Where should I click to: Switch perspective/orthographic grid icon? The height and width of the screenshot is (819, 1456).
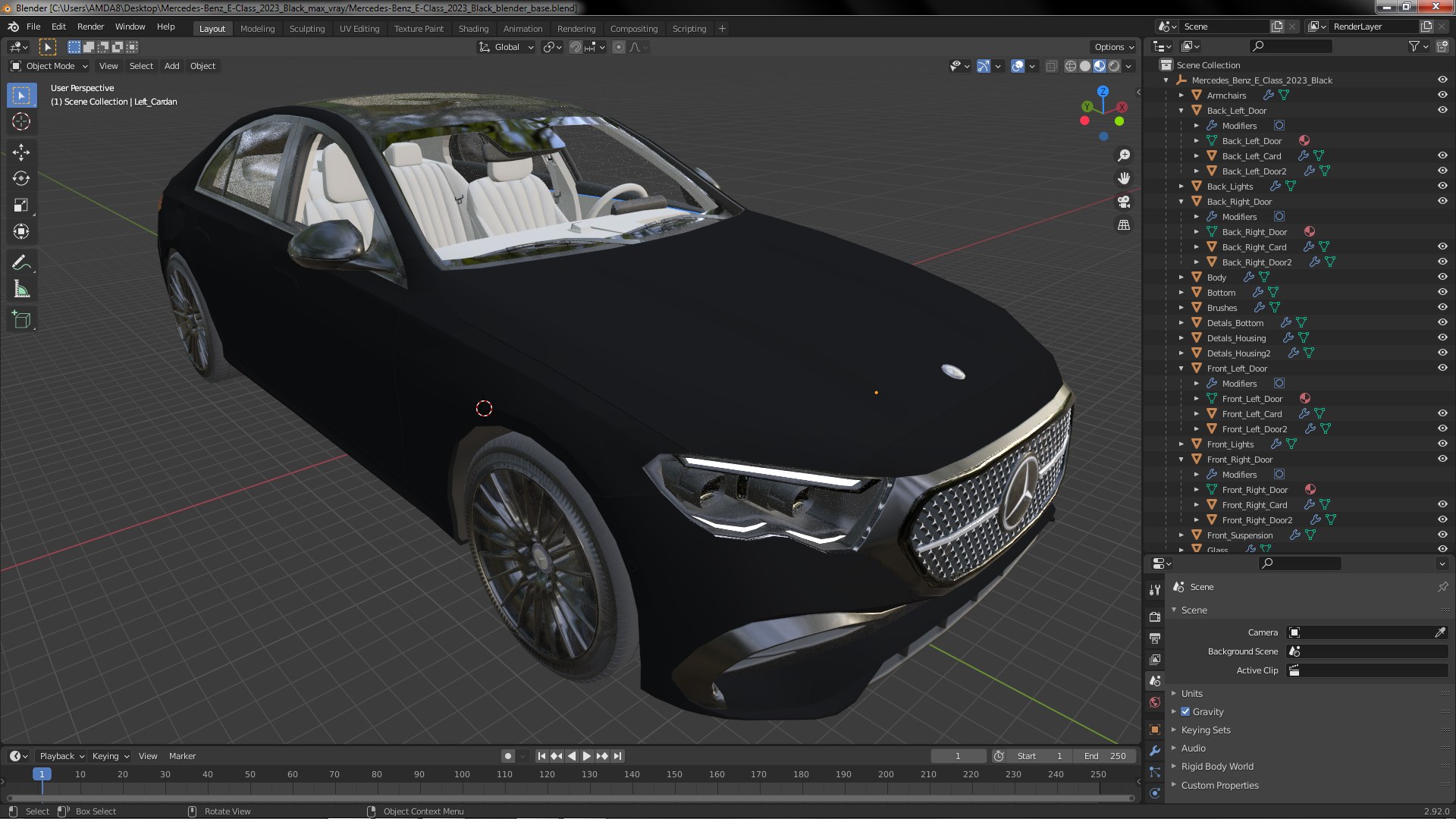pos(1124,225)
